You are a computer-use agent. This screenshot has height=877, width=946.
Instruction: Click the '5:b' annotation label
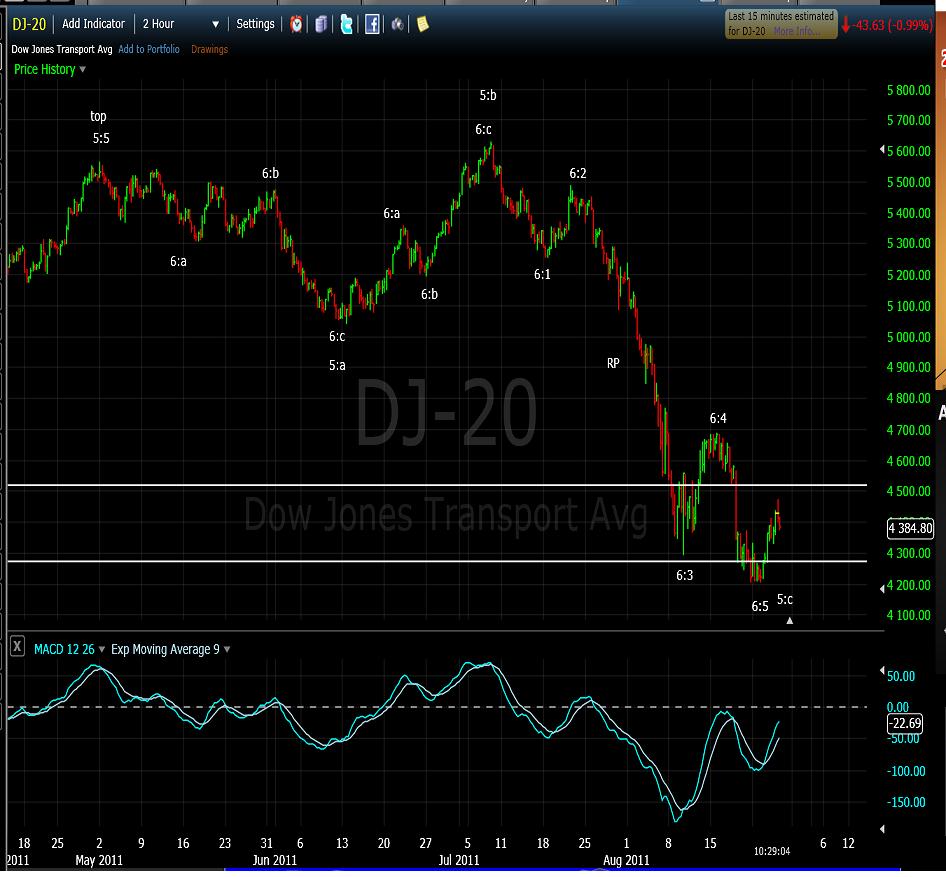pos(488,95)
